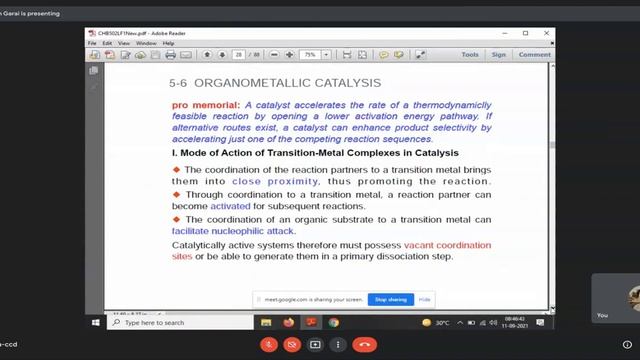The width and height of the screenshot is (640, 360).
Task: Click the Save file icon in toolbar
Action: 156,55
